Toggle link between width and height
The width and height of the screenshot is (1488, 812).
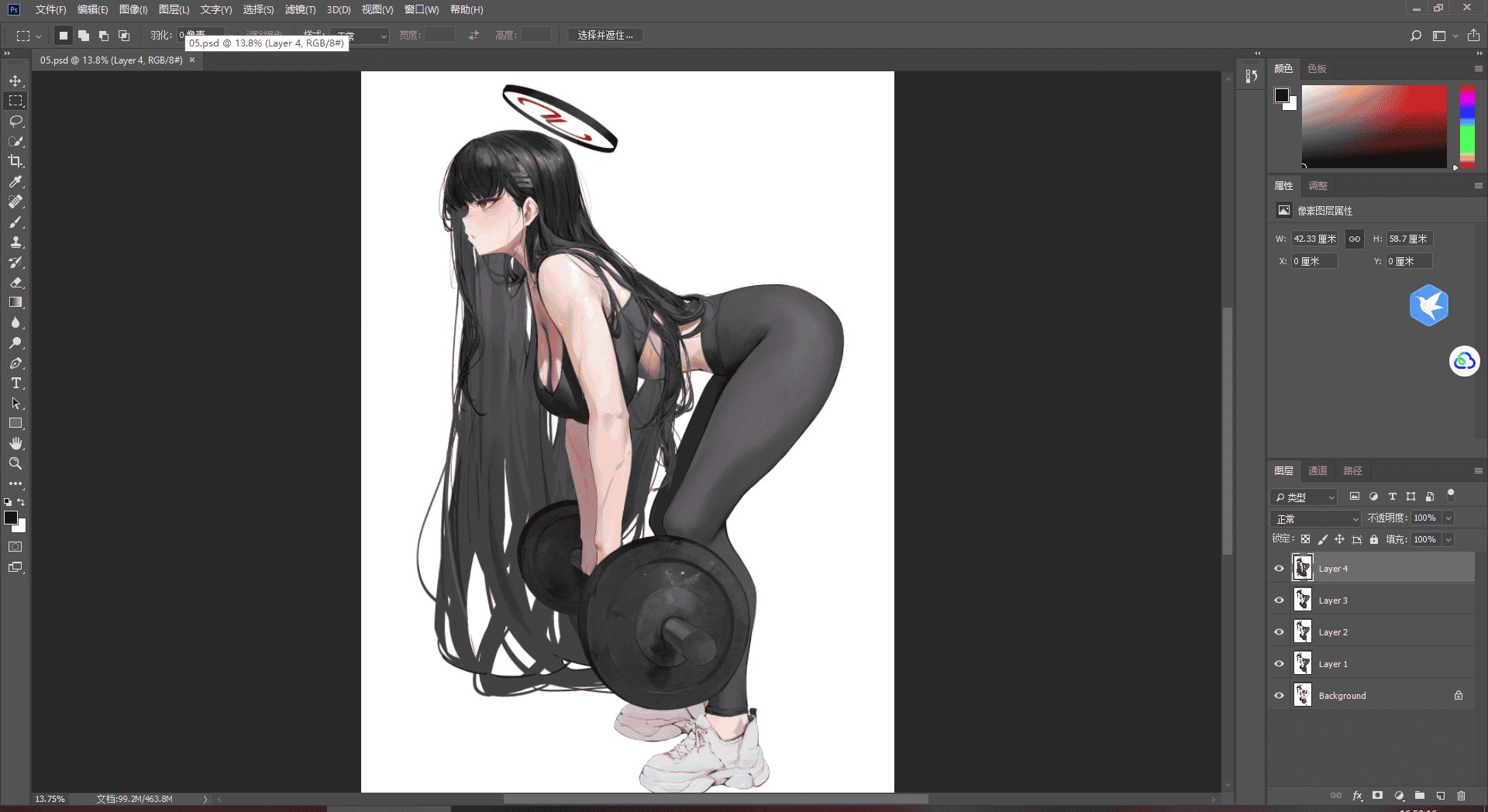pyautogui.click(x=1354, y=239)
